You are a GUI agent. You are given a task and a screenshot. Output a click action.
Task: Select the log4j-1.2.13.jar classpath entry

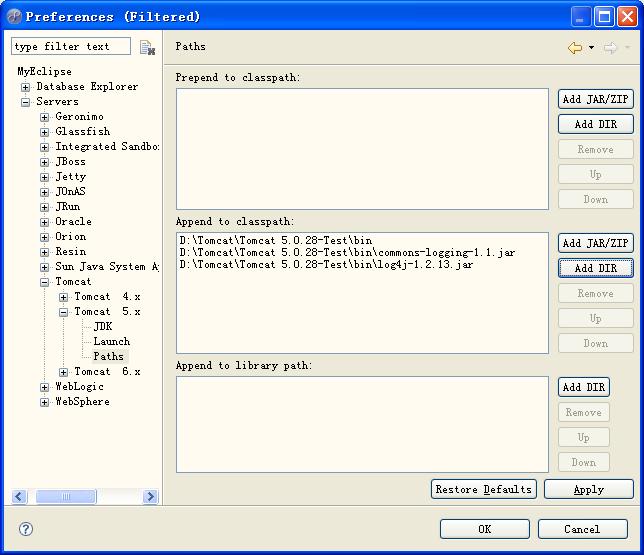326,265
